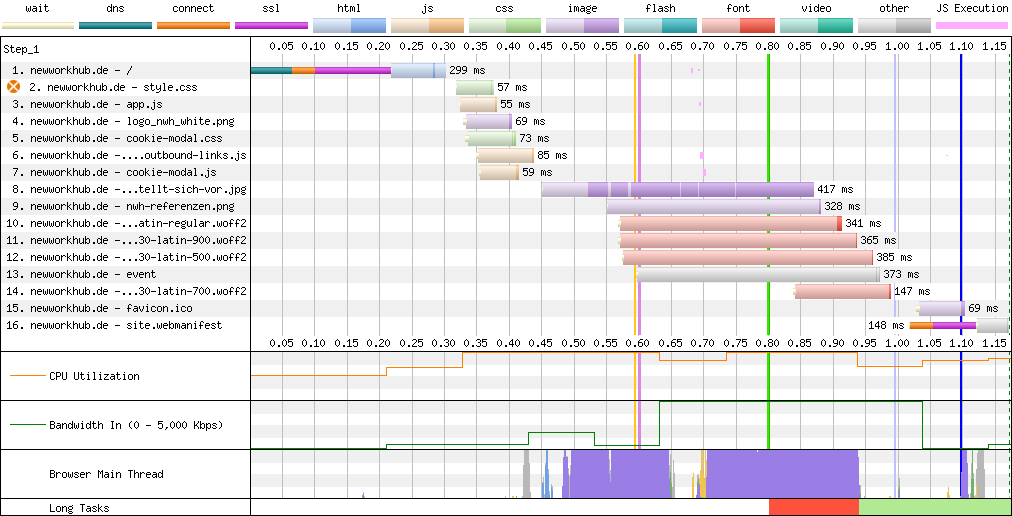The height and width of the screenshot is (516, 1012).
Task: Click the 385 ms duration label
Action: 895,257
